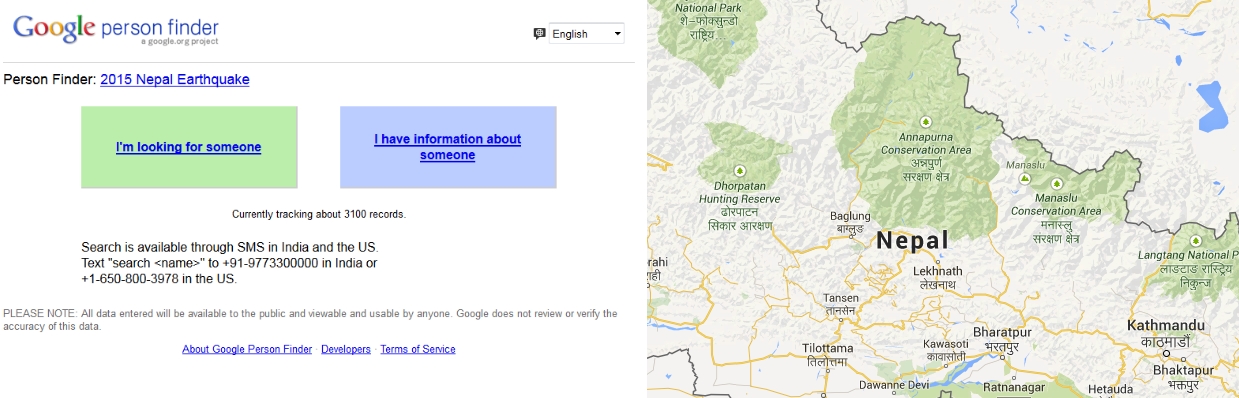The image size is (1239, 398).
Task: Click Langtang National Park tree icon
Action: [1196, 241]
